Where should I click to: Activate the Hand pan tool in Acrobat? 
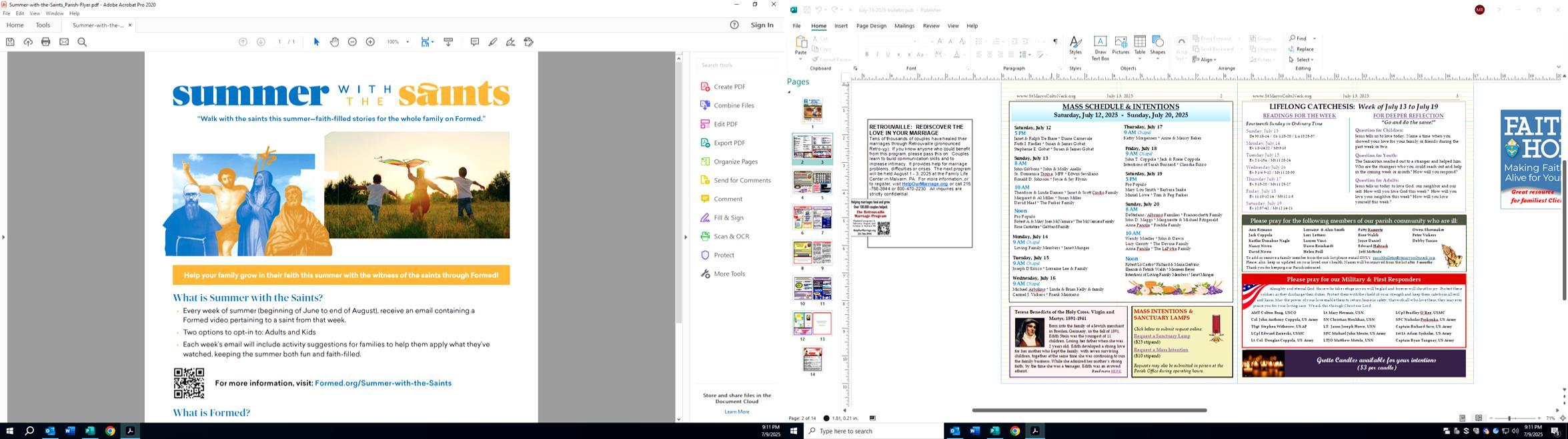[334, 42]
